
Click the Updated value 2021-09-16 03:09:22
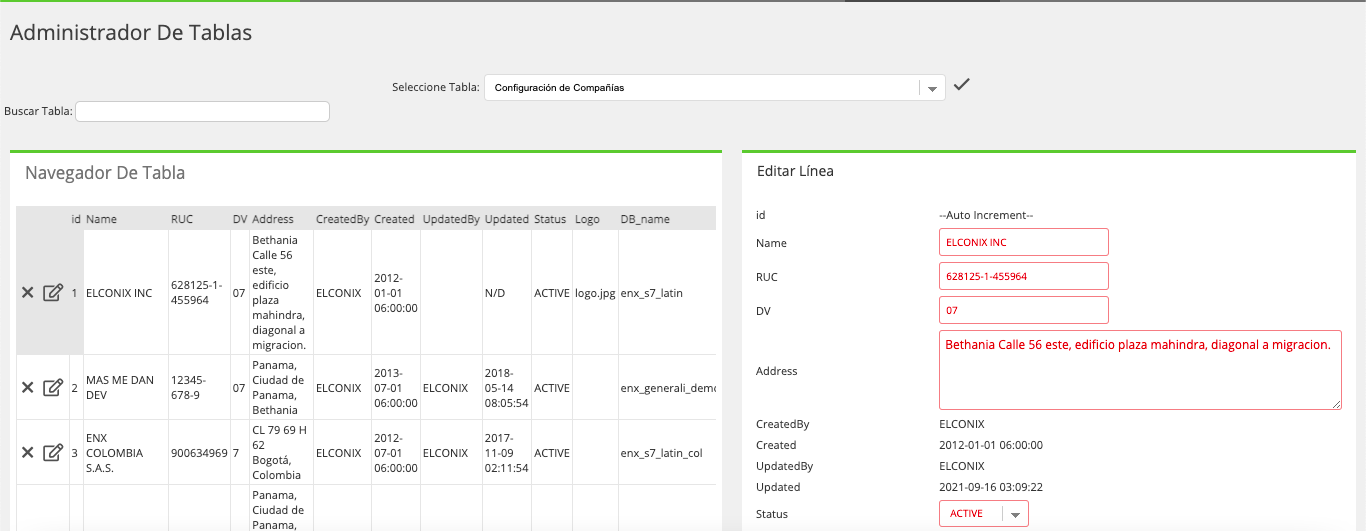[x=991, y=487]
